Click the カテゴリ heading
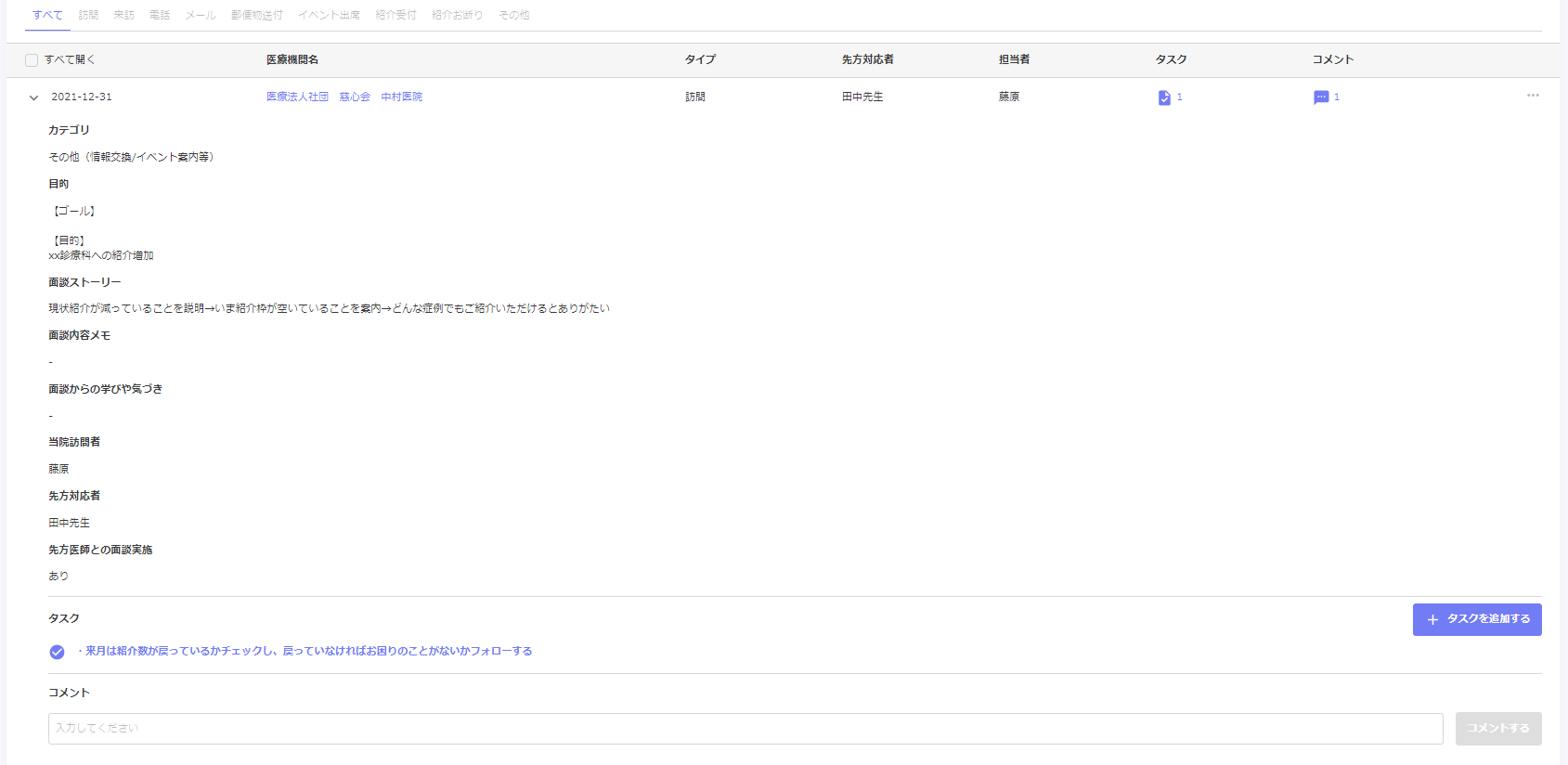 point(69,130)
